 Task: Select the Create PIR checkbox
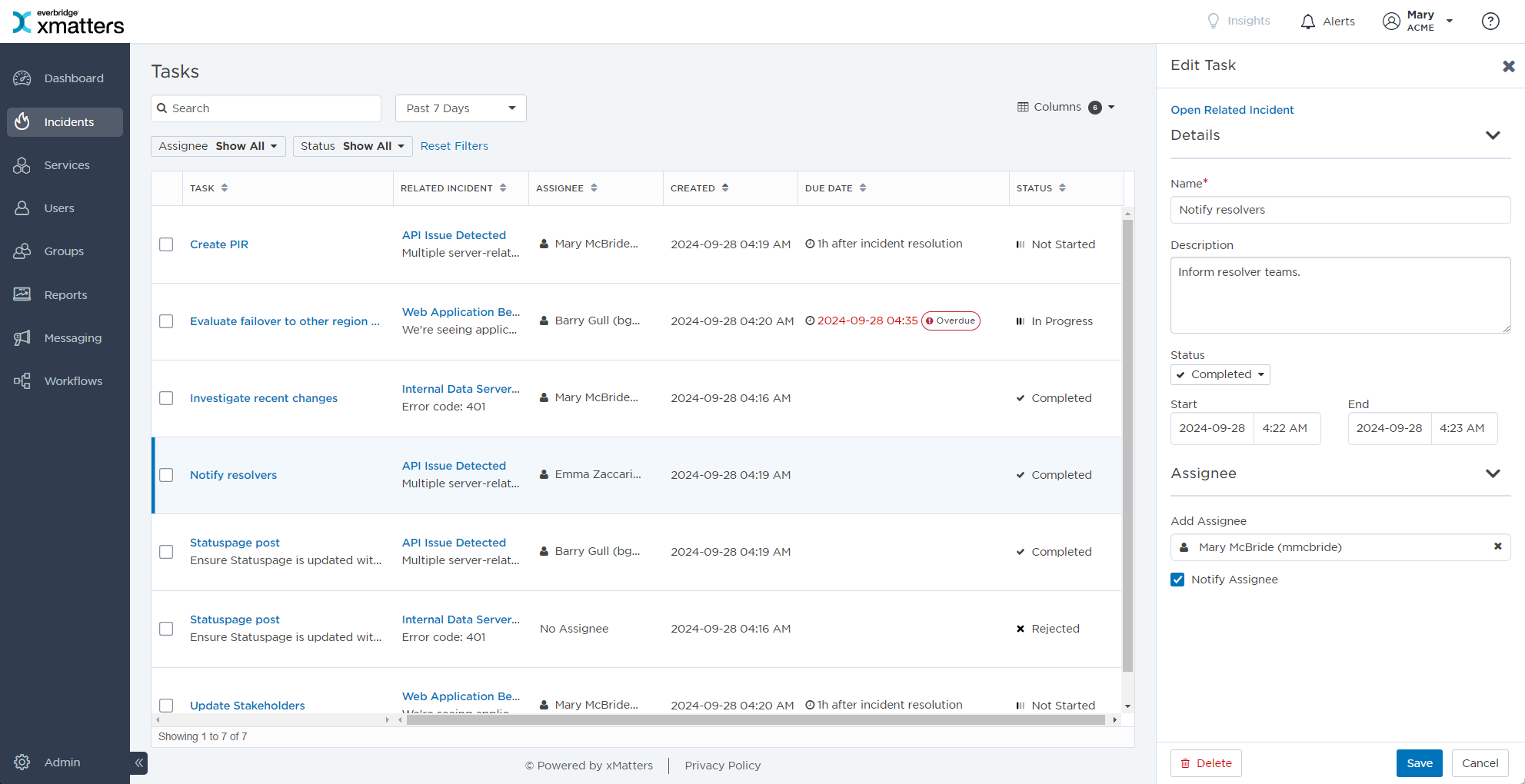[x=166, y=244]
